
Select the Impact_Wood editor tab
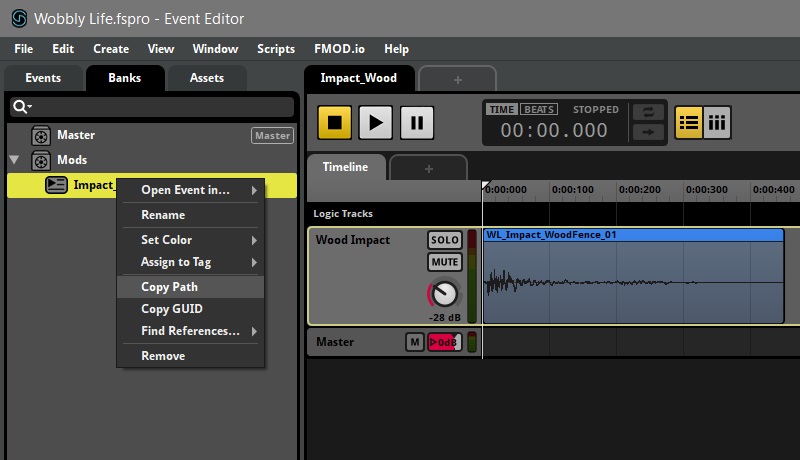point(359,78)
